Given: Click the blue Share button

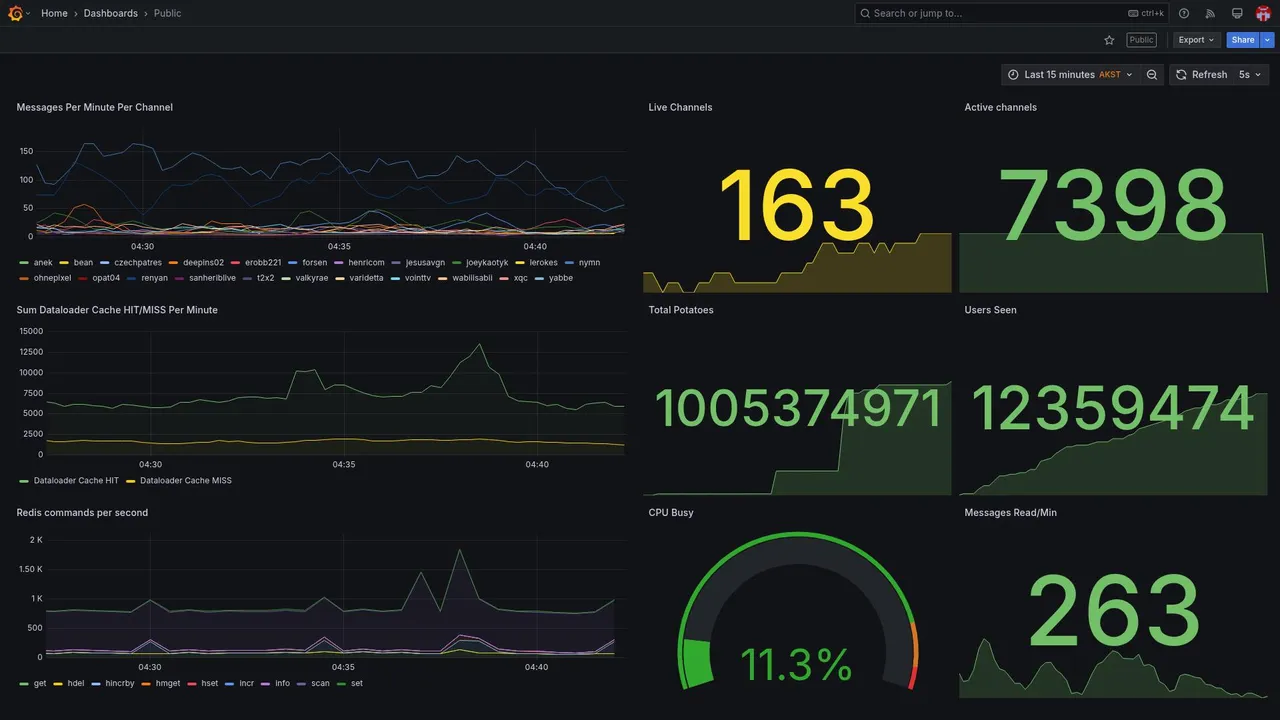Looking at the screenshot, I should coord(1243,40).
